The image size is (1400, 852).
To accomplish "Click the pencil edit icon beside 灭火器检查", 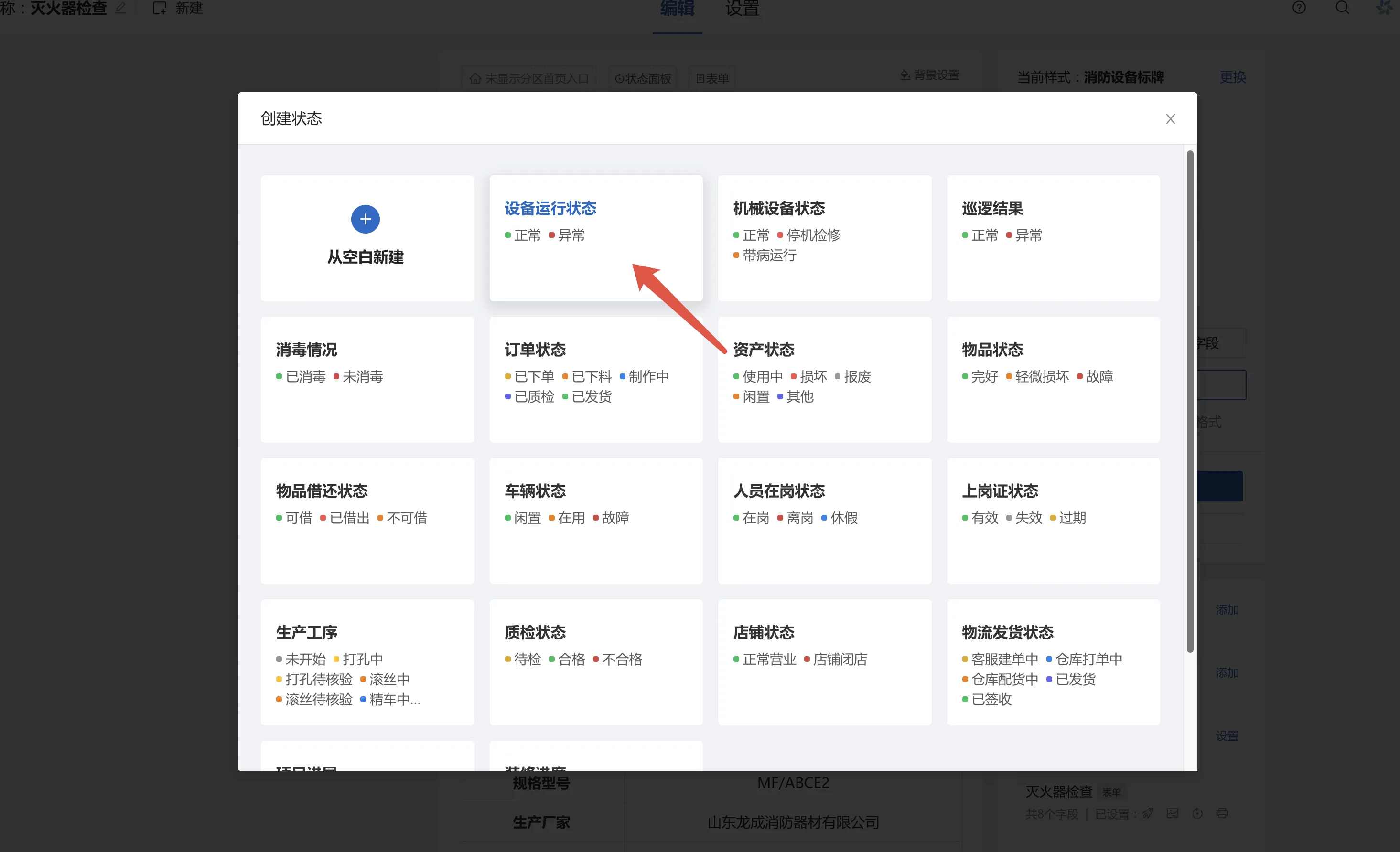I will tap(120, 8).
